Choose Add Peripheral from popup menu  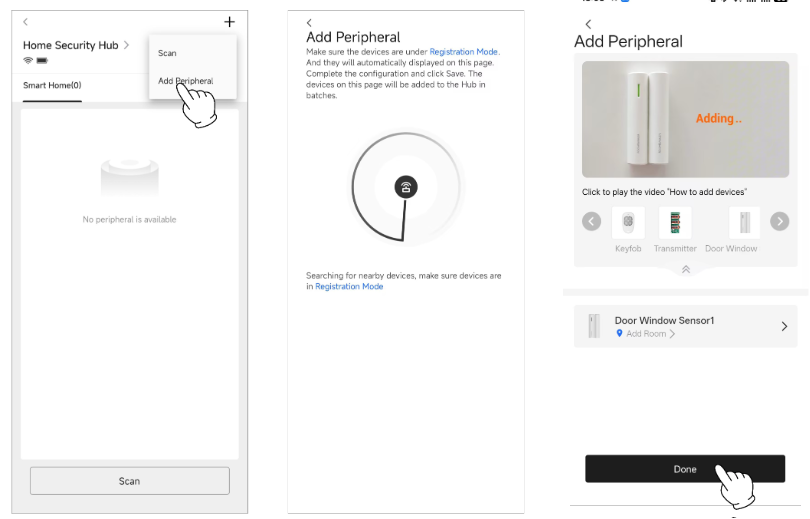click(185, 81)
